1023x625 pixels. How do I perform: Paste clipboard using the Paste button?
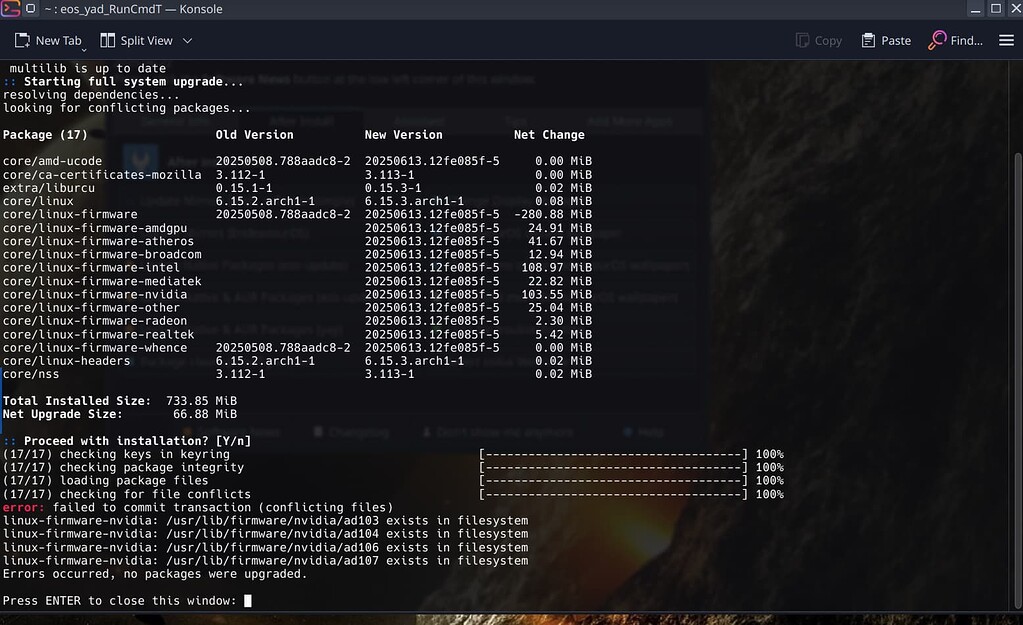coord(885,41)
